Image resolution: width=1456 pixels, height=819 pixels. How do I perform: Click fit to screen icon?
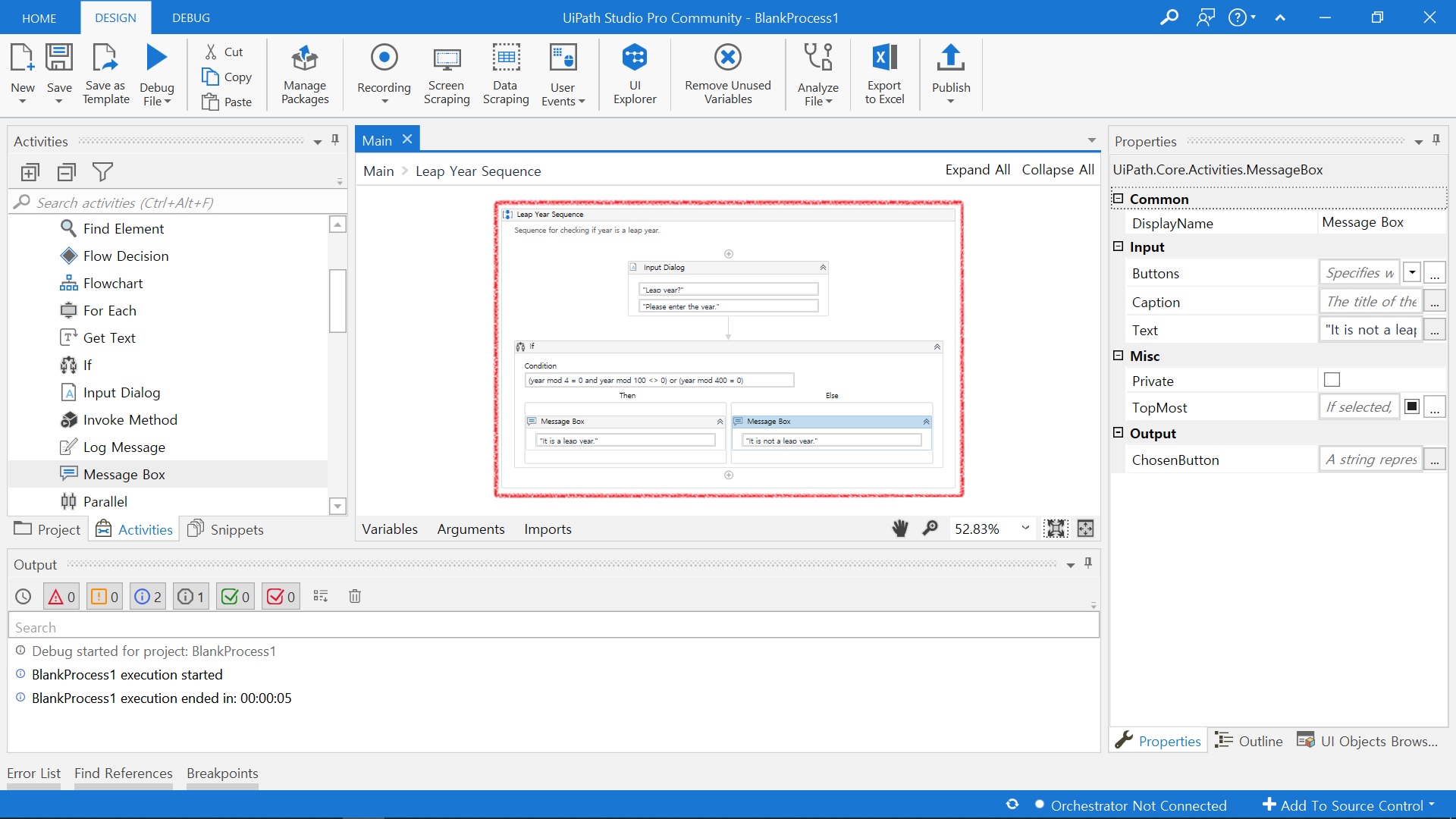[1056, 529]
